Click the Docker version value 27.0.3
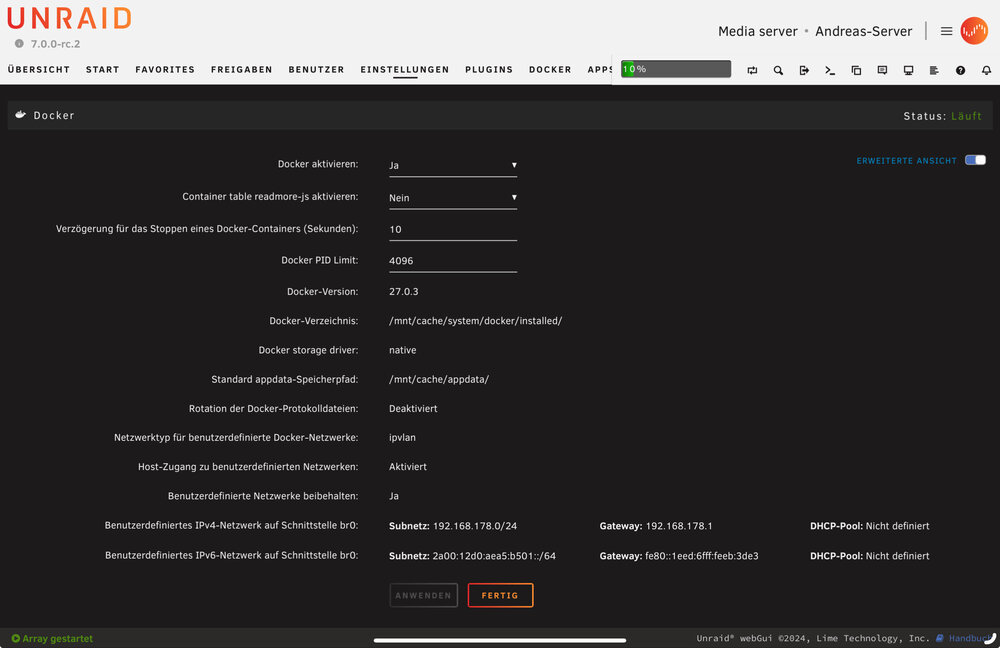This screenshot has height=648, width=1000. (404, 291)
